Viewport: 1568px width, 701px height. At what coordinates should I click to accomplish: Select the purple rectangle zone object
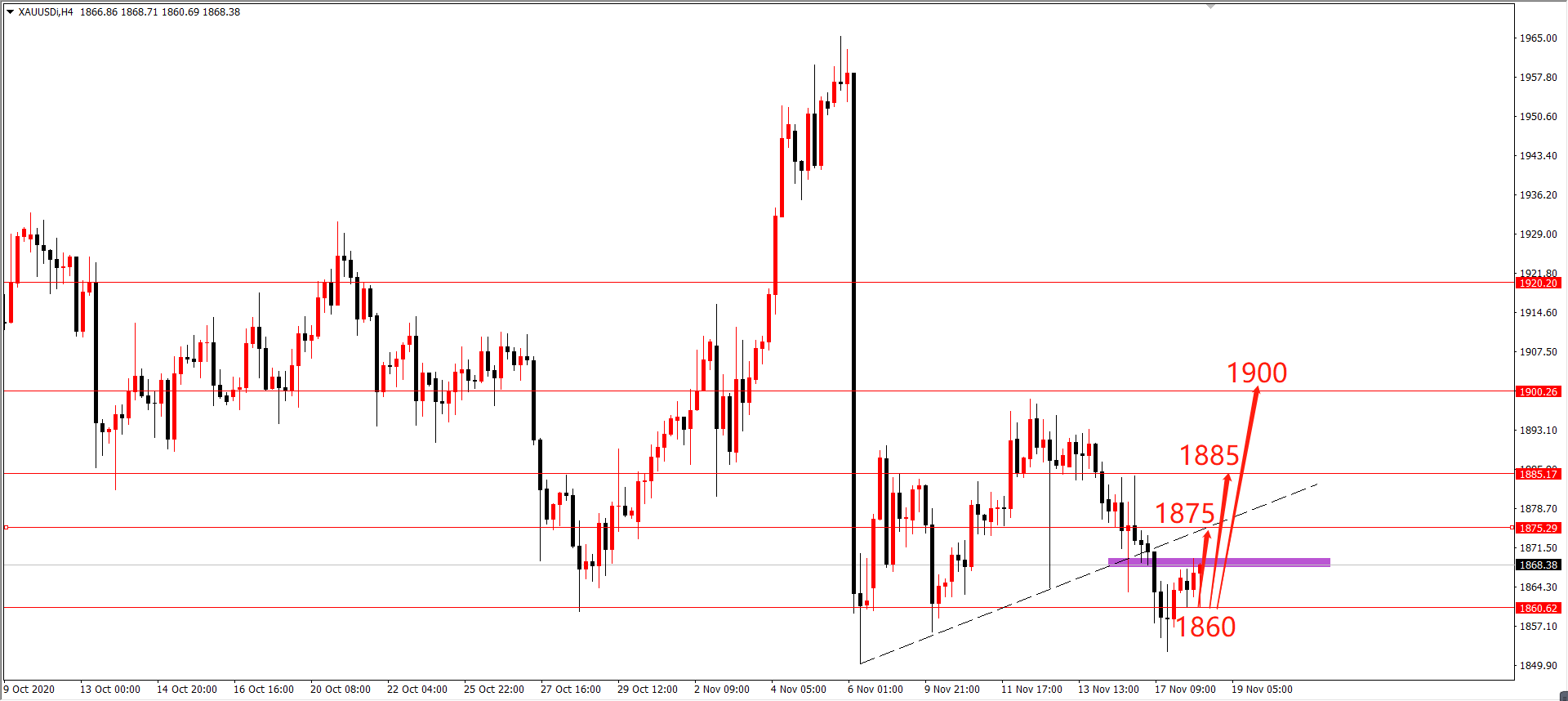(1218, 562)
